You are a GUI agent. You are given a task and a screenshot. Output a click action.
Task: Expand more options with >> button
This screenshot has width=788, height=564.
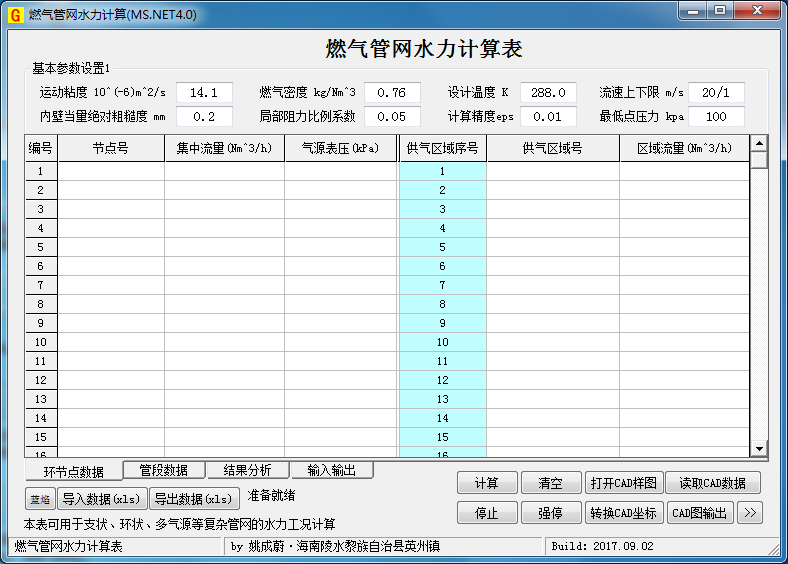[750, 513]
